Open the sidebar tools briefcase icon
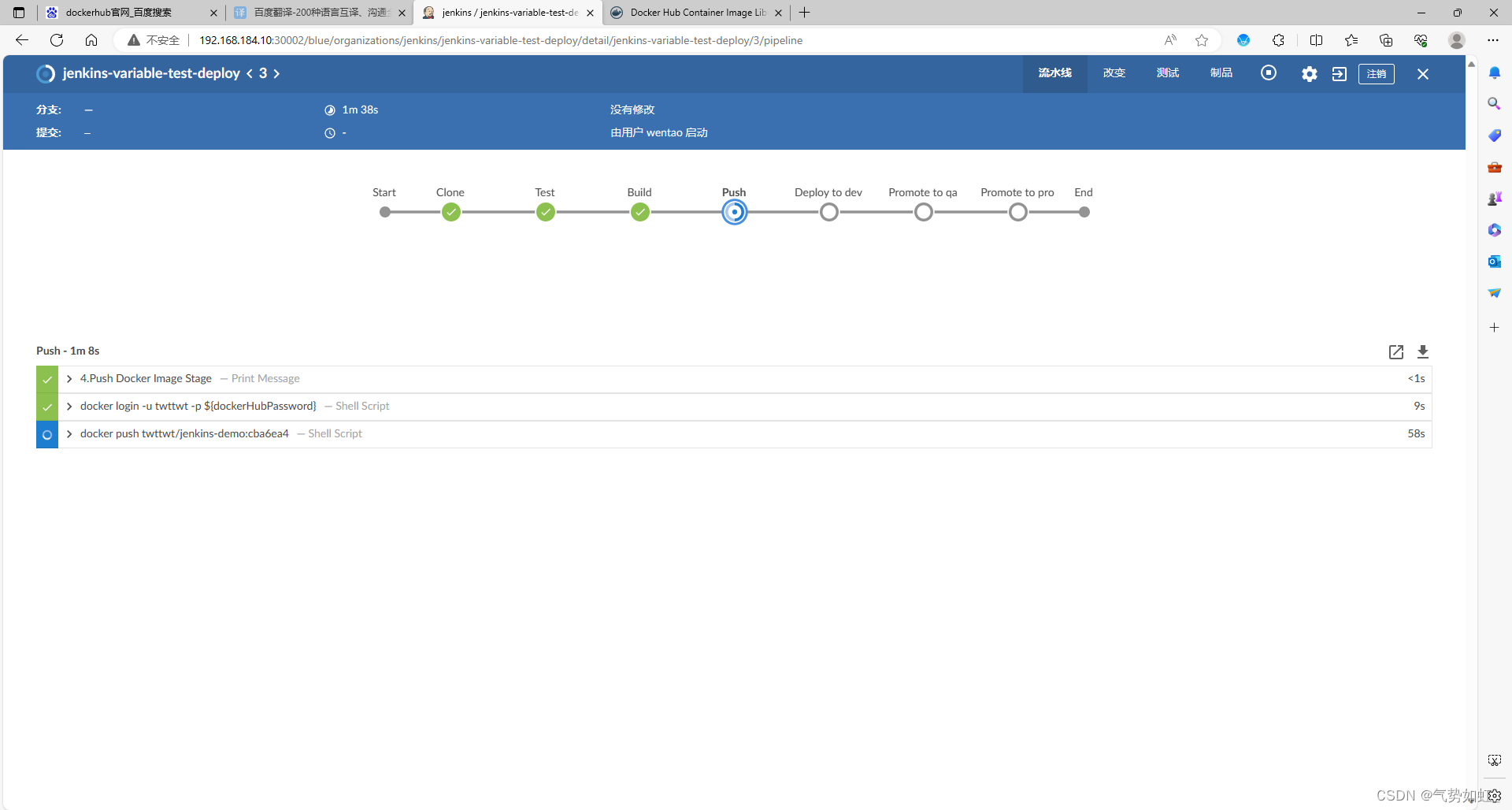The height and width of the screenshot is (810, 1512). [1494, 167]
